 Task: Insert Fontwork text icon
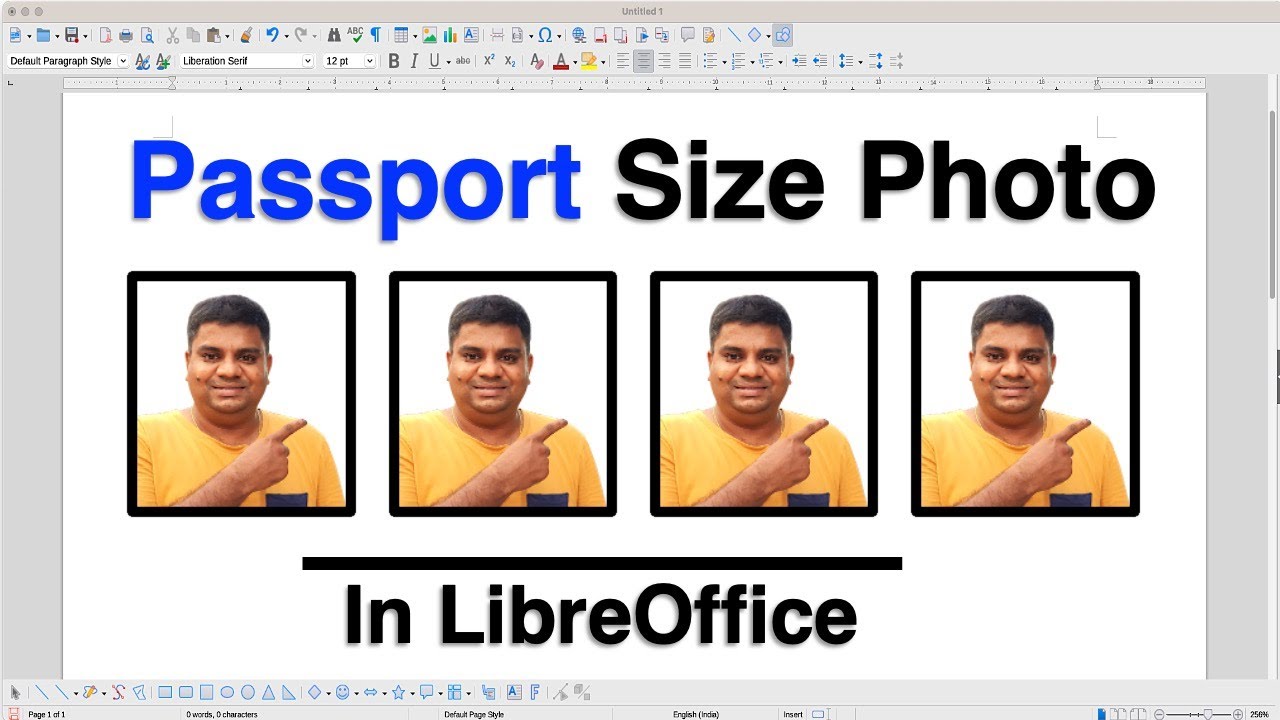535,692
